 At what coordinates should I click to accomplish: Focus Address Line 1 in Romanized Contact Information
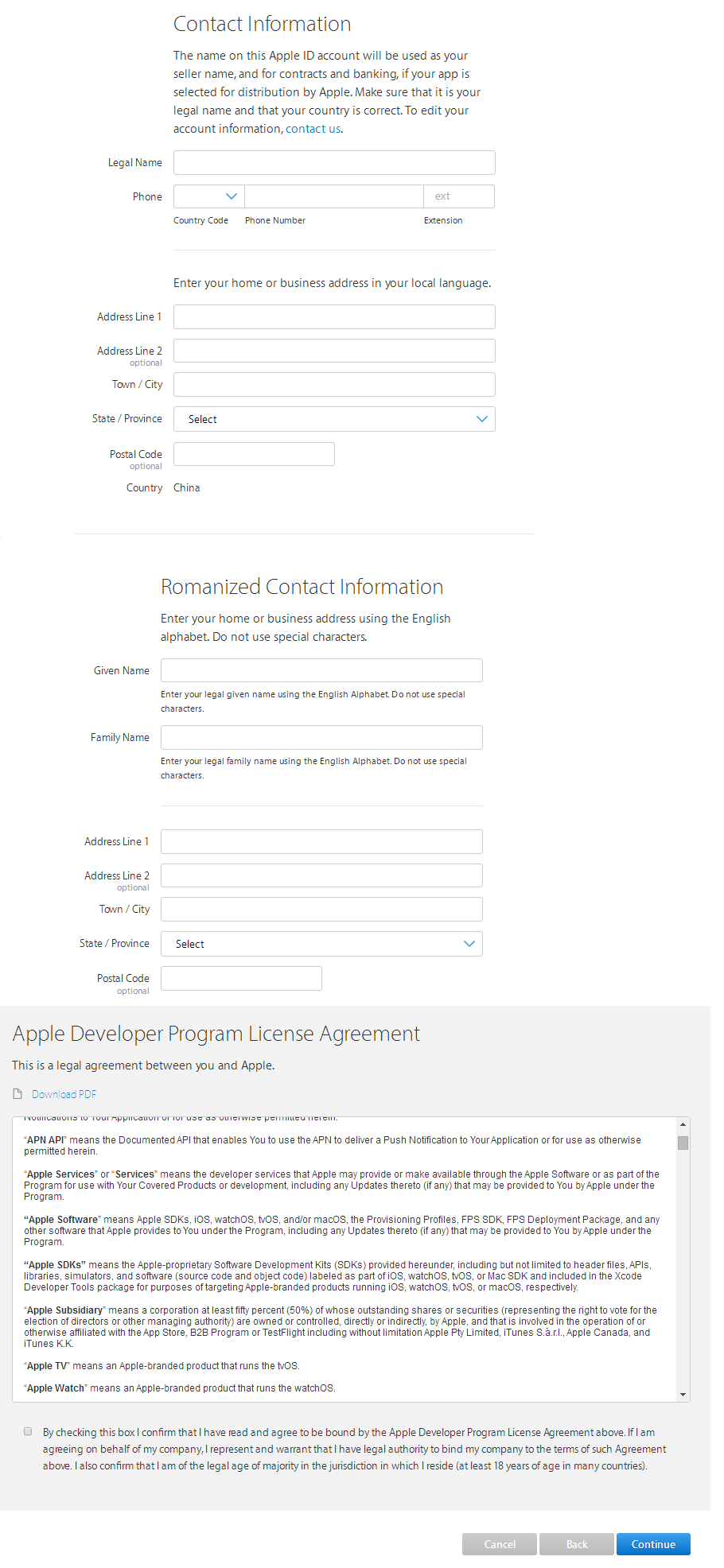[321, 841]
